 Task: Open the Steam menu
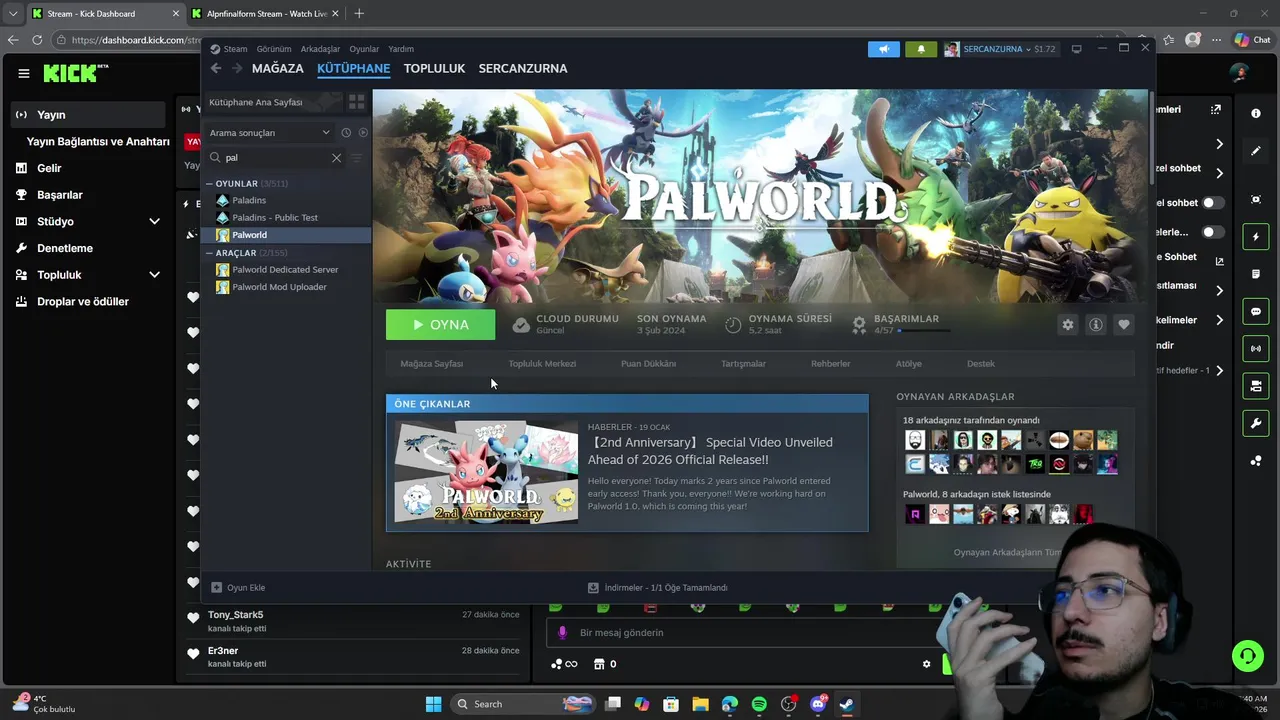pos(229,49)
